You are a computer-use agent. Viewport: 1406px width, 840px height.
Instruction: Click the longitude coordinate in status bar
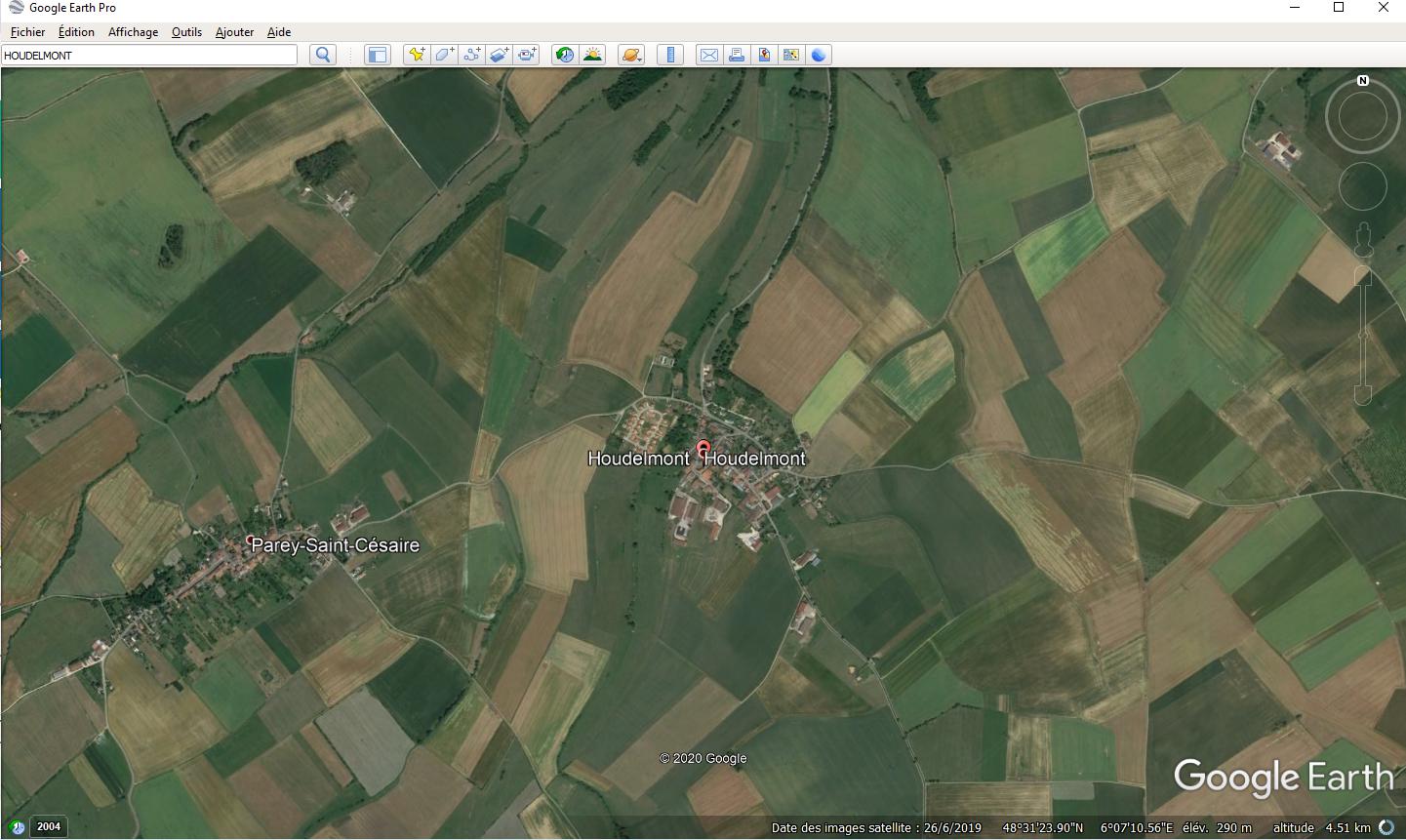click(x=1137, y=828)
